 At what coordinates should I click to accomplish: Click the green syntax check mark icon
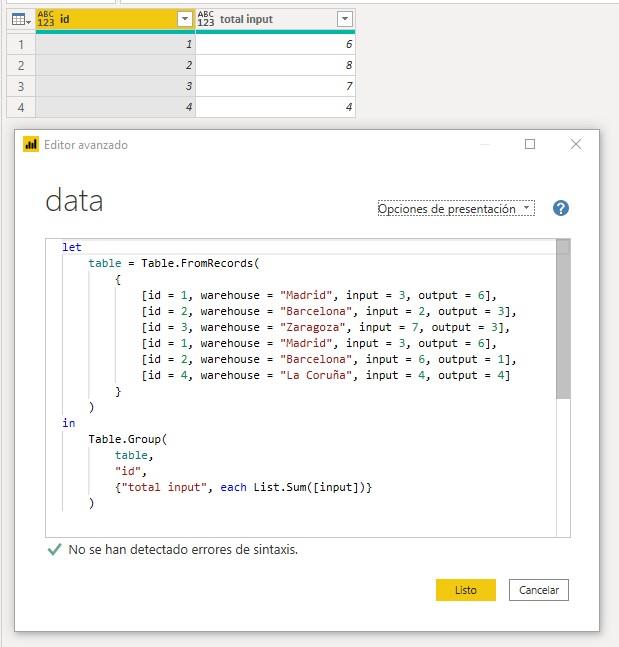(x=54, y=550)
